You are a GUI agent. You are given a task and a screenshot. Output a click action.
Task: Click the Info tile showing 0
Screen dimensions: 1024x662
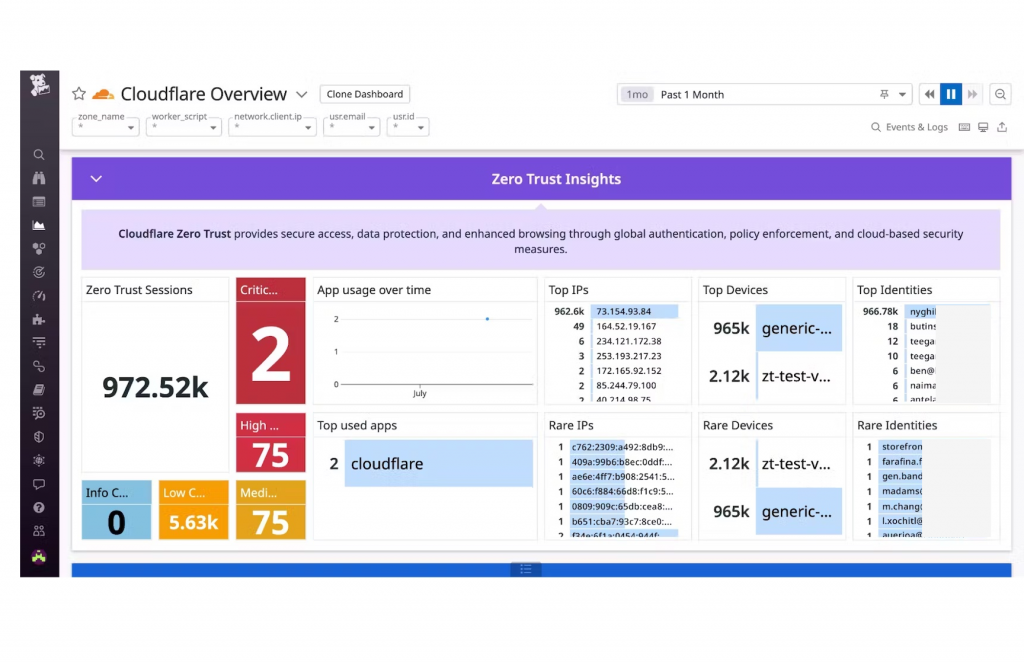[x=116, y=510]
